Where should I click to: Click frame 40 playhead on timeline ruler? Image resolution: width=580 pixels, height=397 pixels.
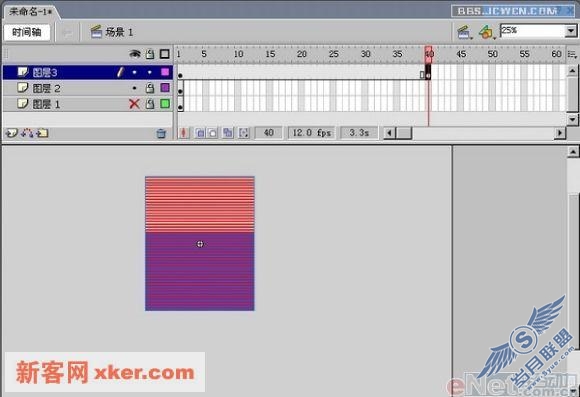[428, 54]
